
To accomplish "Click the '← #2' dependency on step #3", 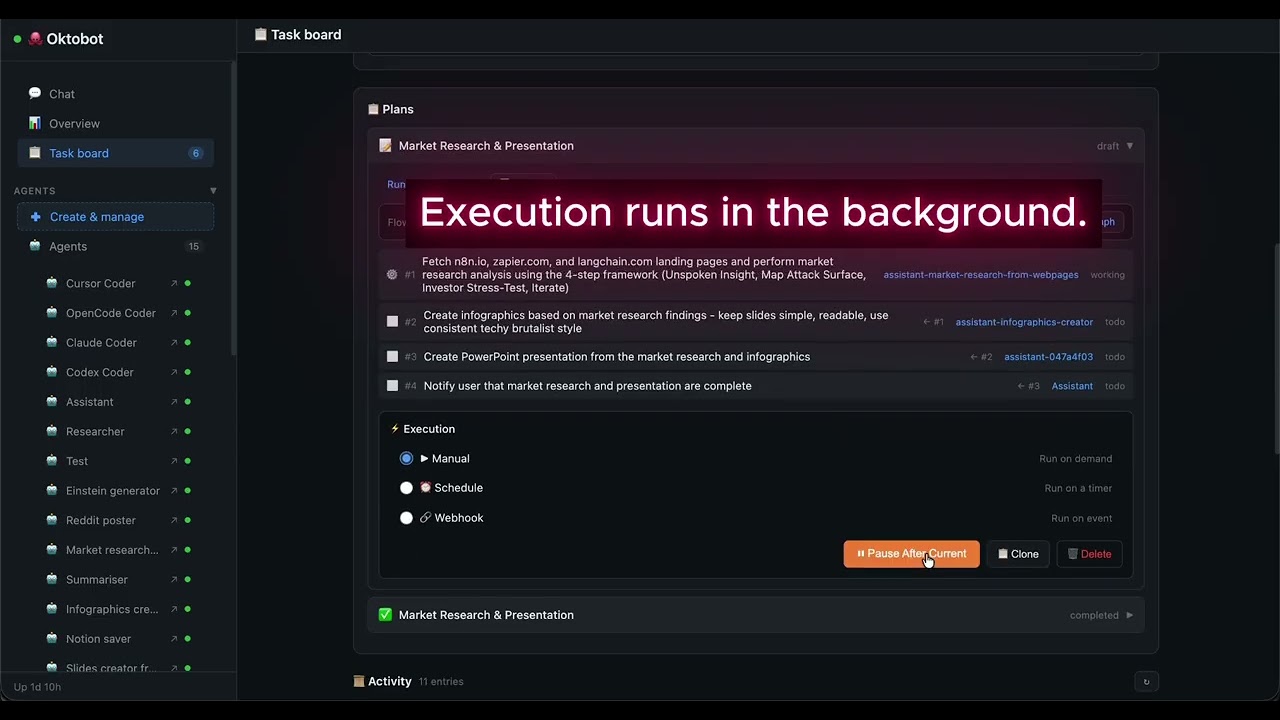I will click(981, 357).
